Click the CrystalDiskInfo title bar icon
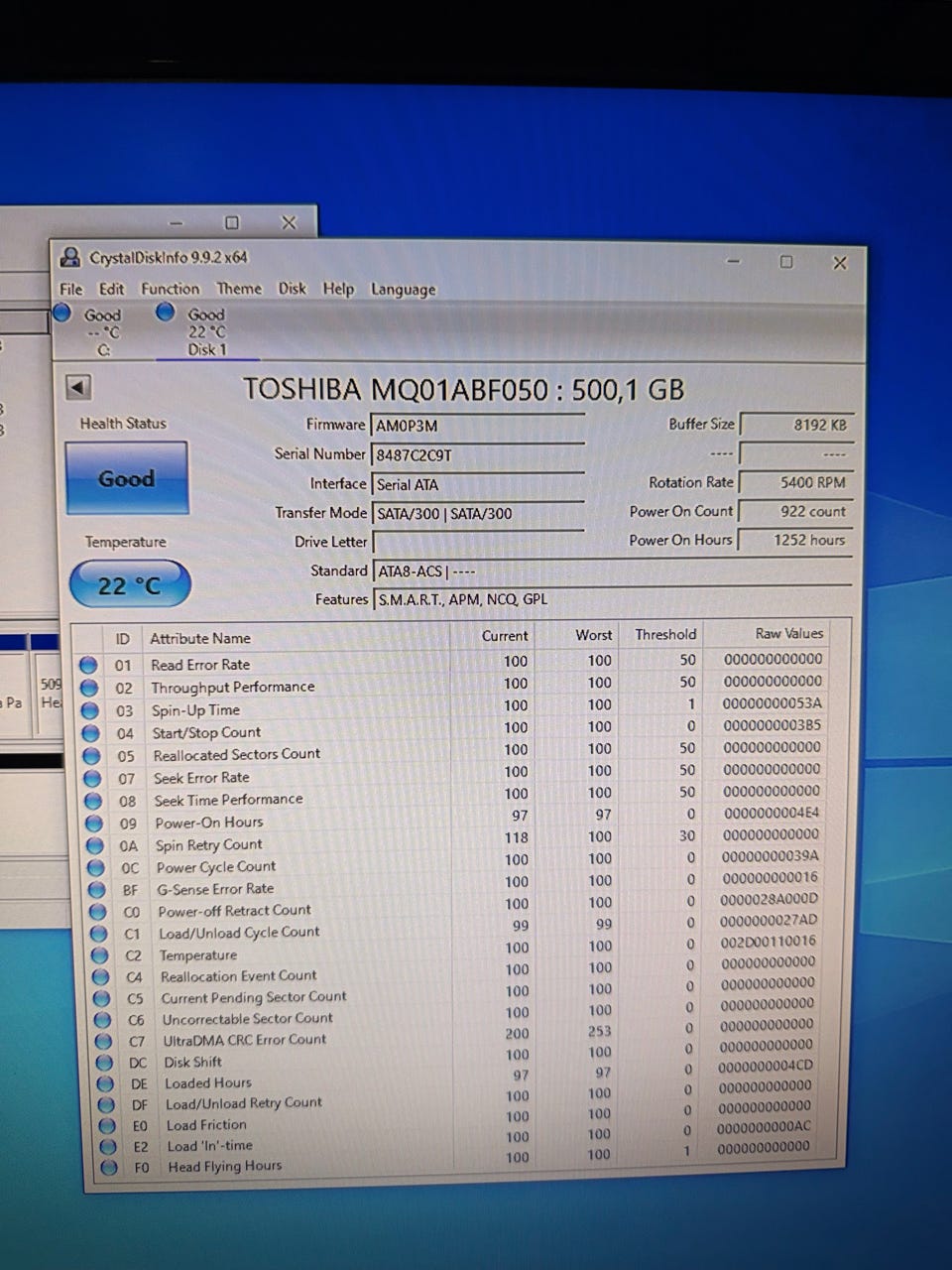 [x=70, y=258]
